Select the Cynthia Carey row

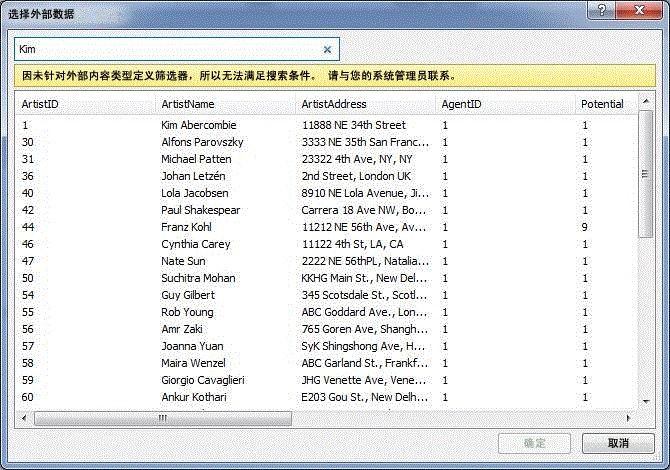(x=327, y=244)
